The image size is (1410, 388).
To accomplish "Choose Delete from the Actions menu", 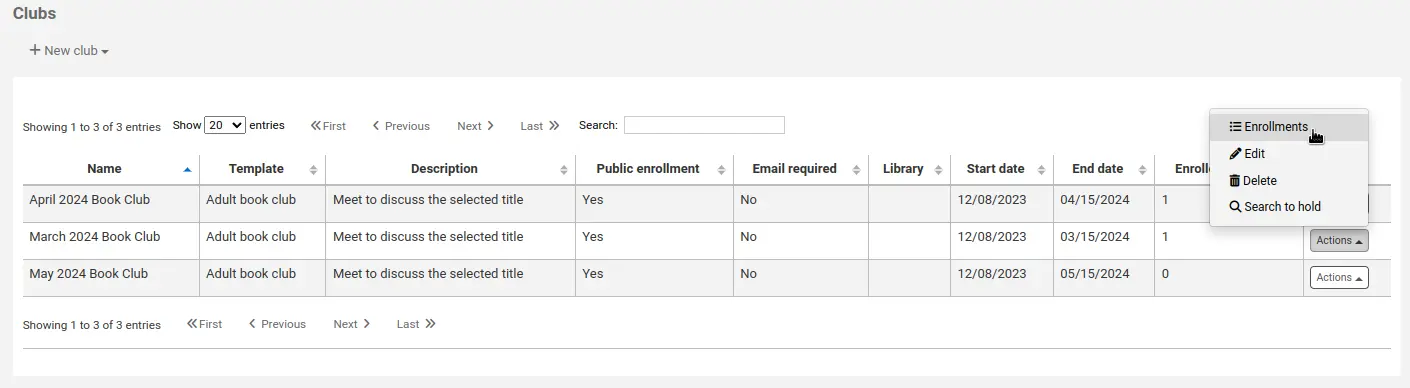I will click(x=1288, y=181).
